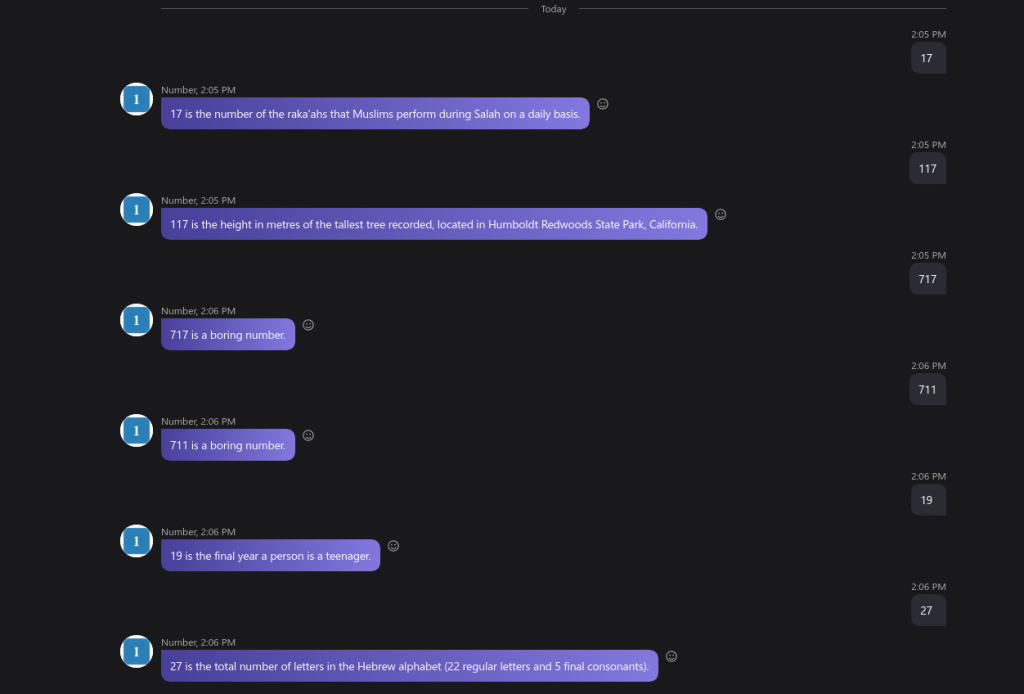Viewport: 1024px width, 694px height.
Task: Select the sent message '117'
Action: [x=927, y=168]
